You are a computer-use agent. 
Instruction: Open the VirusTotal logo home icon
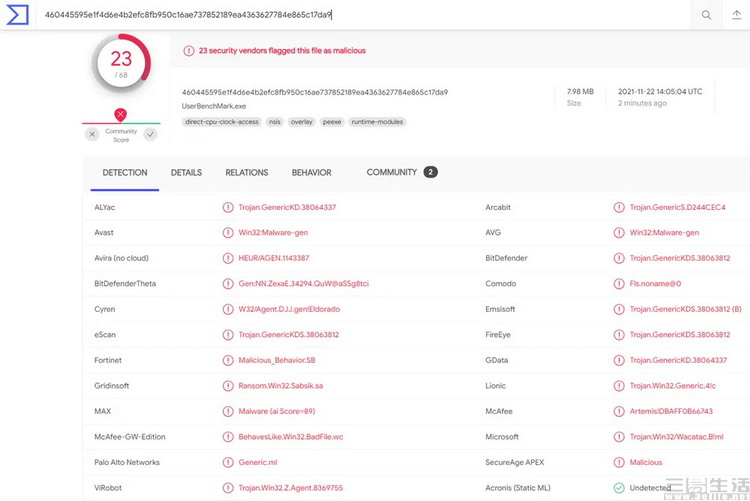click(x=17, y=15)
